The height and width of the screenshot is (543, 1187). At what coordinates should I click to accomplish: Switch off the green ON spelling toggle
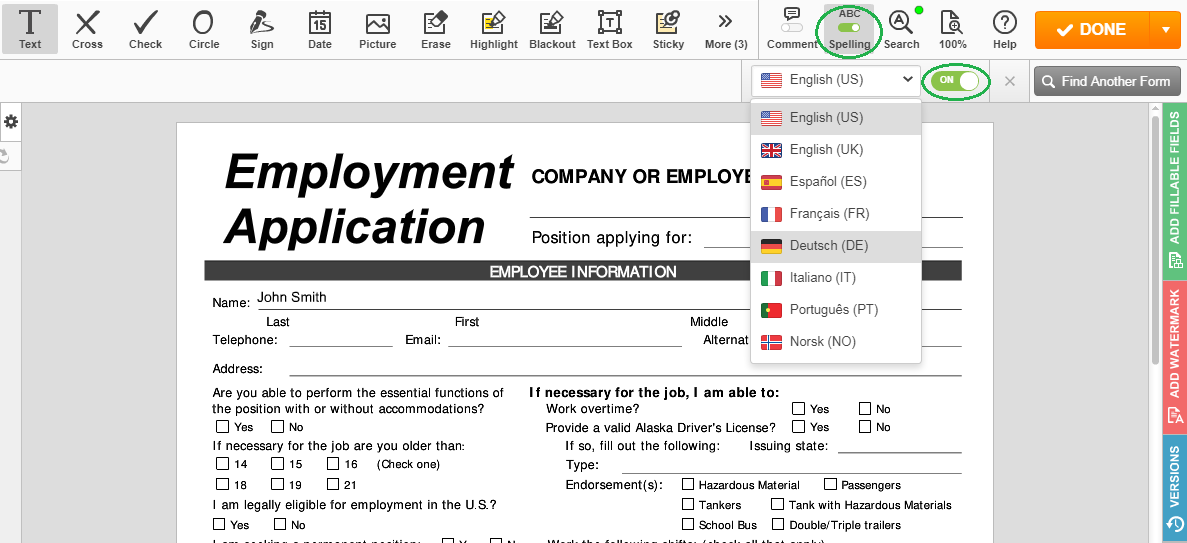(955, 80)
